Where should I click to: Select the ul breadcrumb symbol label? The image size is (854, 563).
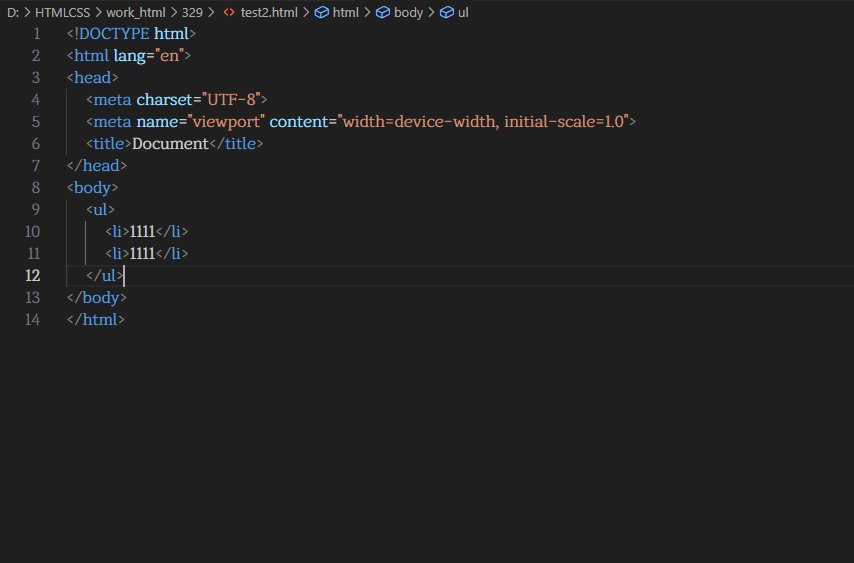[463, 13]
